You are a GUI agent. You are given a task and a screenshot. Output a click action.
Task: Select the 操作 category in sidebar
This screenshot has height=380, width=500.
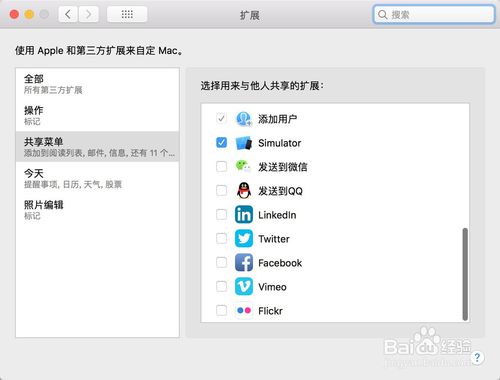[97, 115]
